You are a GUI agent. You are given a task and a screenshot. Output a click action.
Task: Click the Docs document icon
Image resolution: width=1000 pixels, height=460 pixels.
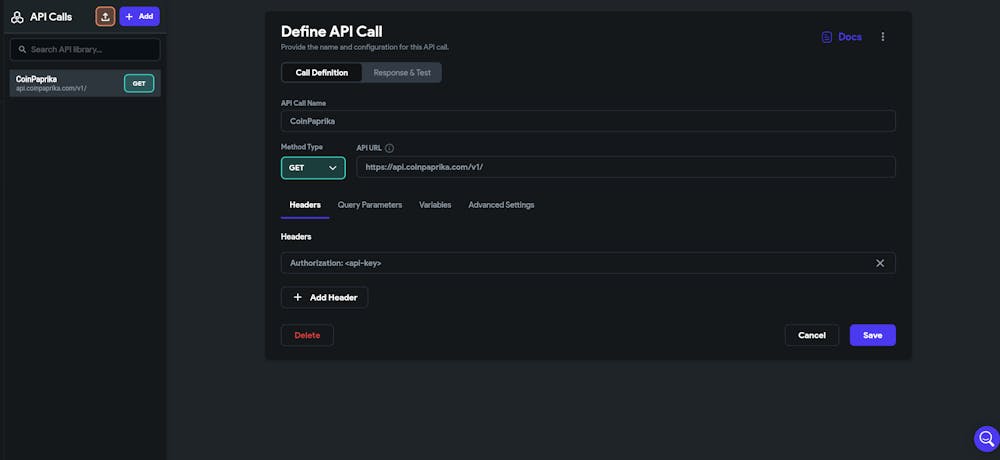[x=827, y=37]
